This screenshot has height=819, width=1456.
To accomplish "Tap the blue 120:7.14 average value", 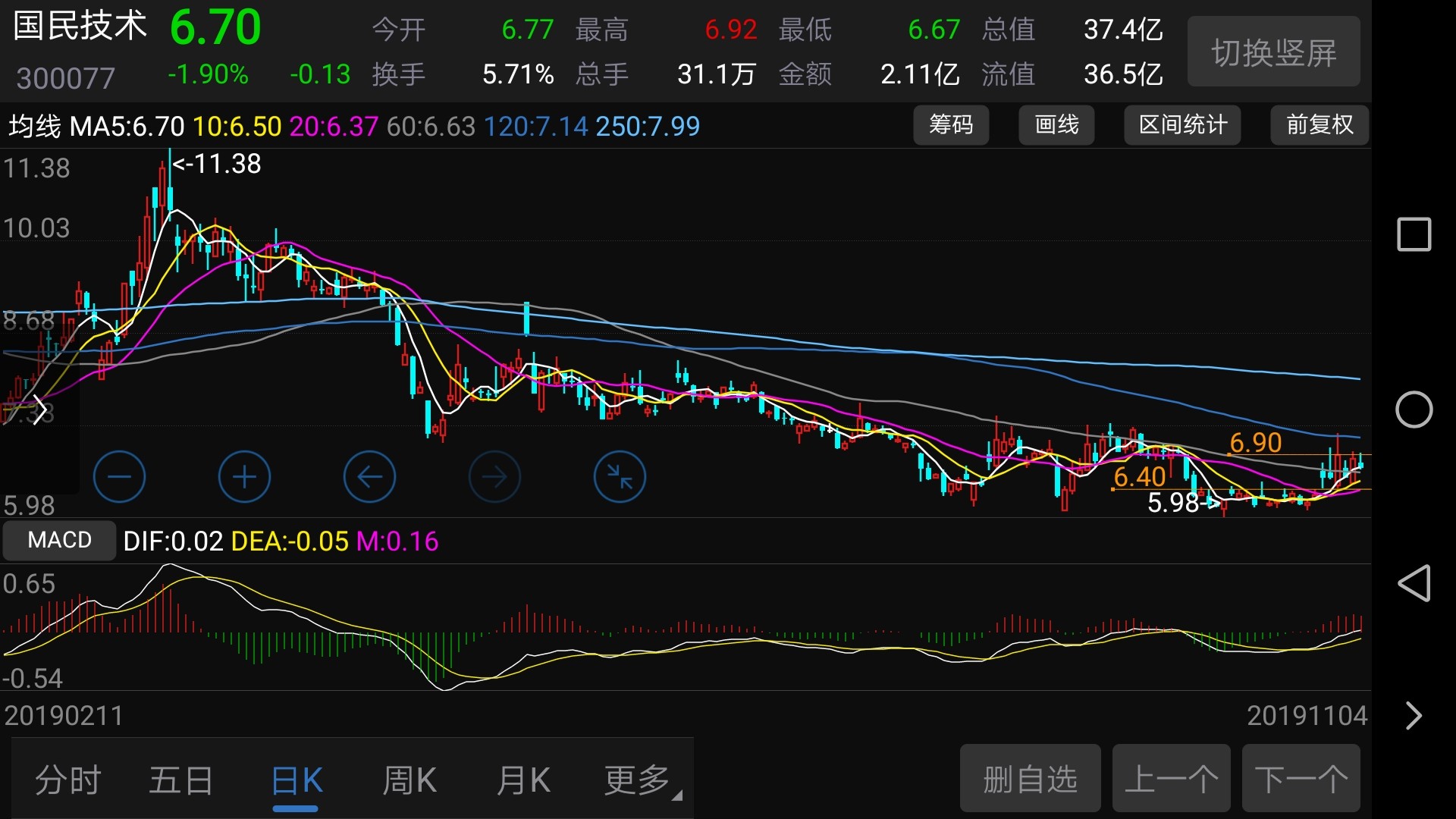I will [535, 126].
